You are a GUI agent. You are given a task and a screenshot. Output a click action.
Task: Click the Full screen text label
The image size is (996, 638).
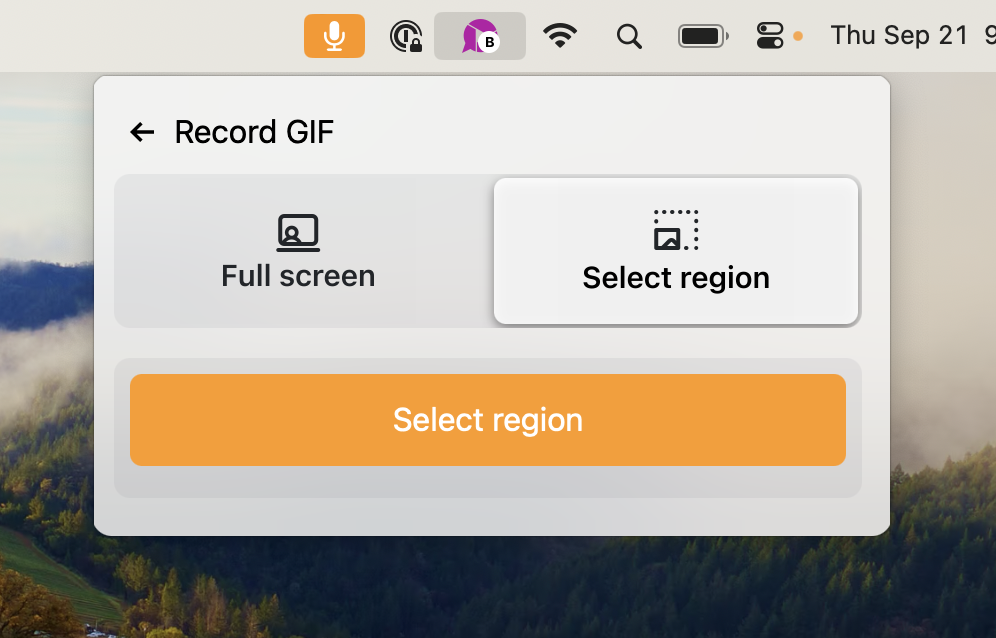(x=298, y=276)
